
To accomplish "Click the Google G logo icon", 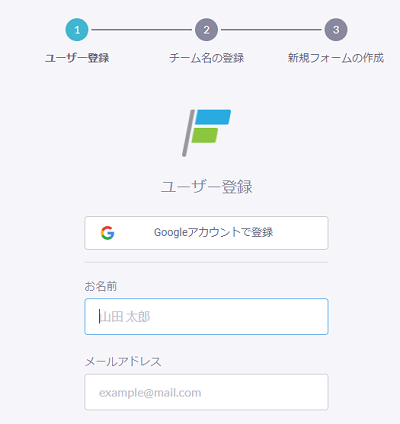I will (x=107, y=233).
